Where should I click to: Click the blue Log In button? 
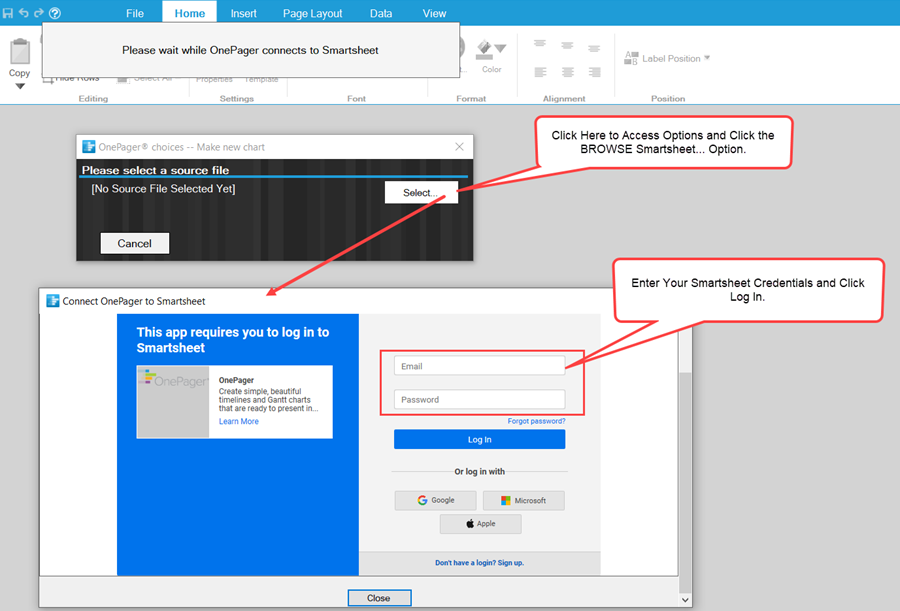point(479,439)
